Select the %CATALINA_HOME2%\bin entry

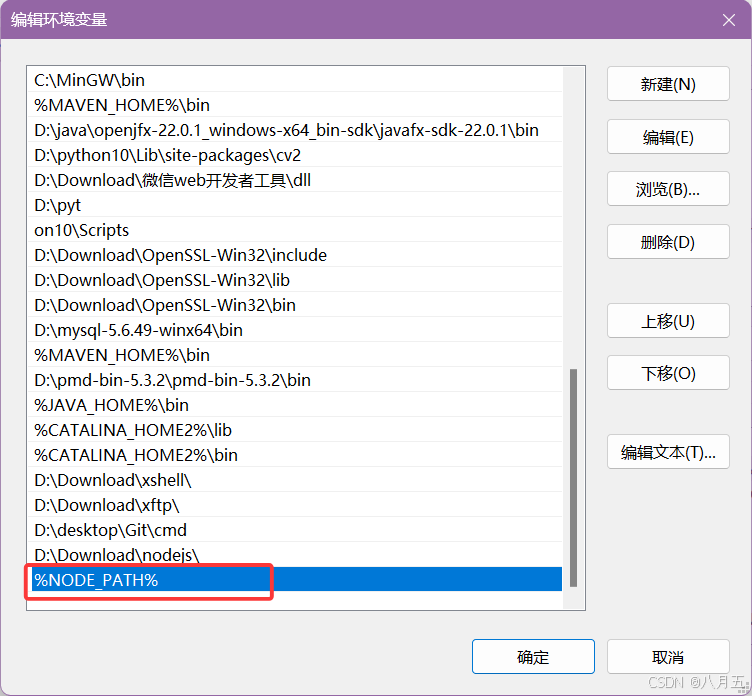pos(295,455)
